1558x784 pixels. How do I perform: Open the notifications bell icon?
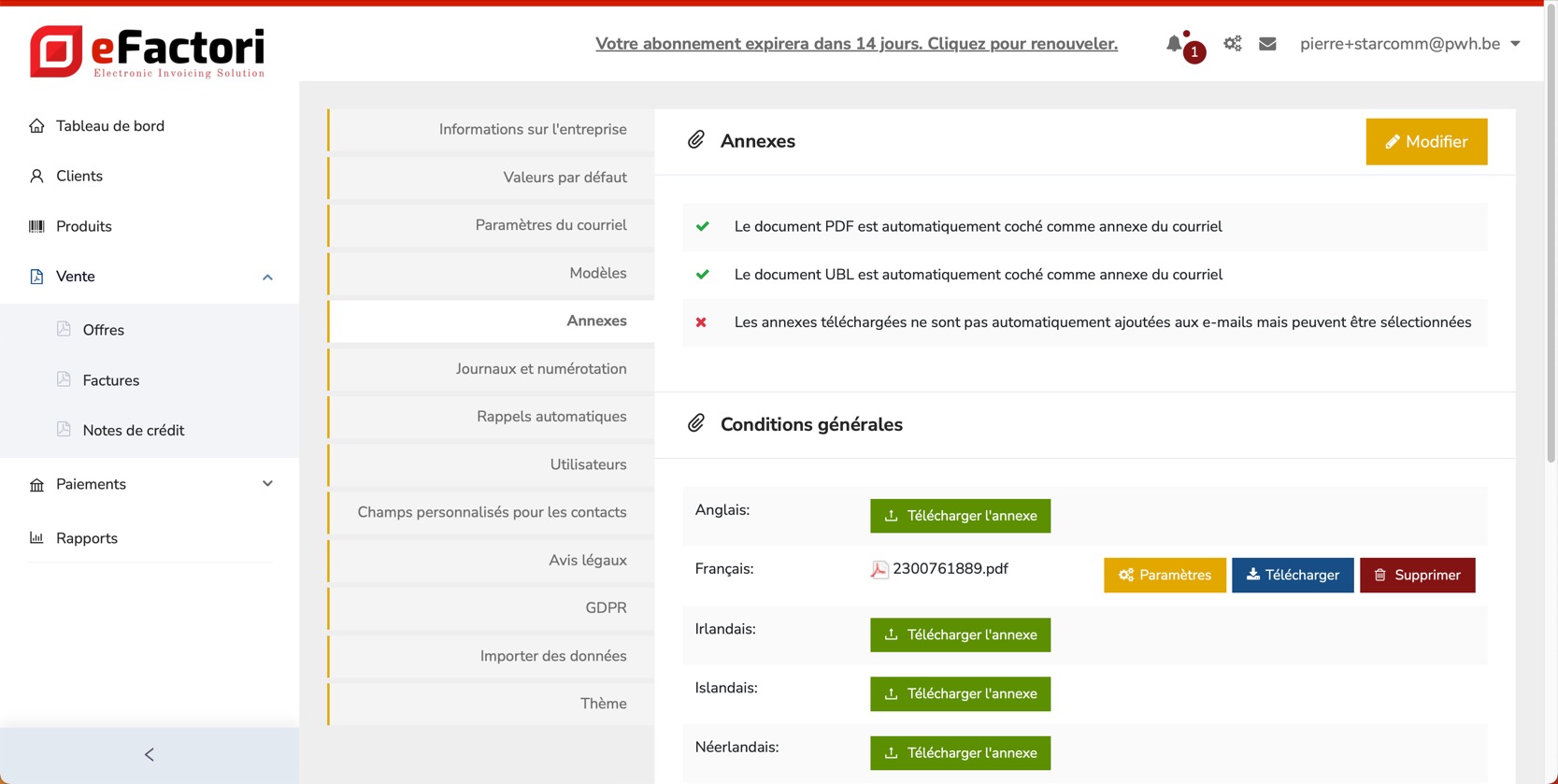[x=1175, y=44]
